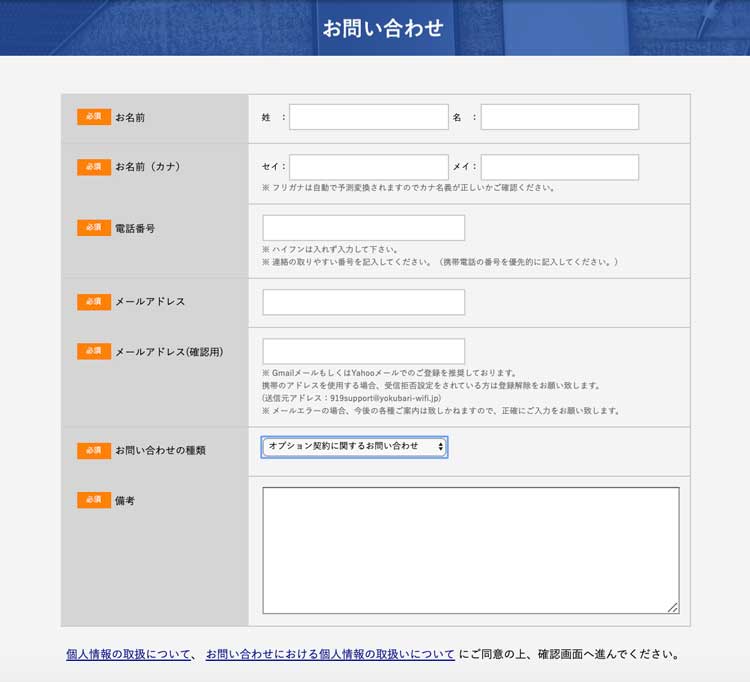Open お問い合わせにおける個人情報の取扱いについて link
This screenshot has width=750, height=682.
pyautogui.click(x=330, y=655)
